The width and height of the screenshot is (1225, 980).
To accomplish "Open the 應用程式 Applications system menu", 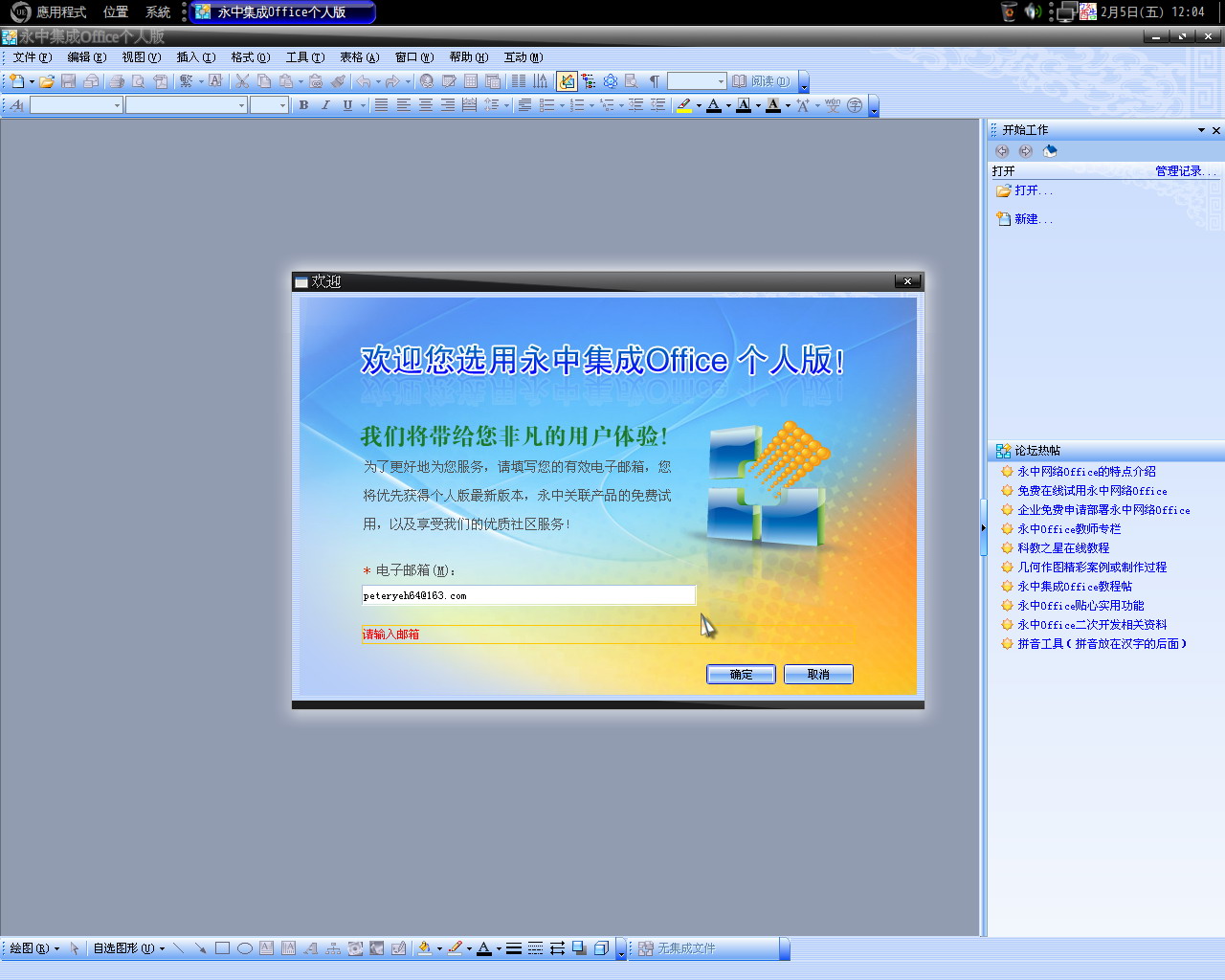I will point(61,12).
